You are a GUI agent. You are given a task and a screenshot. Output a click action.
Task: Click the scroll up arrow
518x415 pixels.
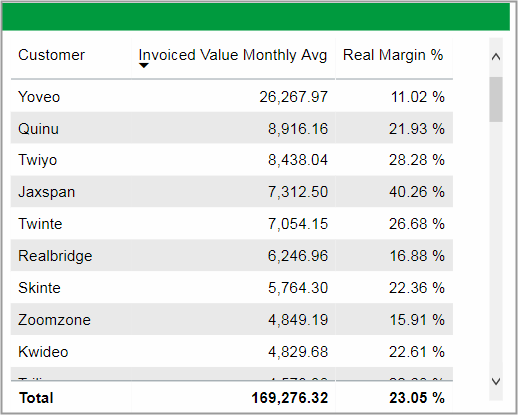pyautogui.click(x=496, y=57)
